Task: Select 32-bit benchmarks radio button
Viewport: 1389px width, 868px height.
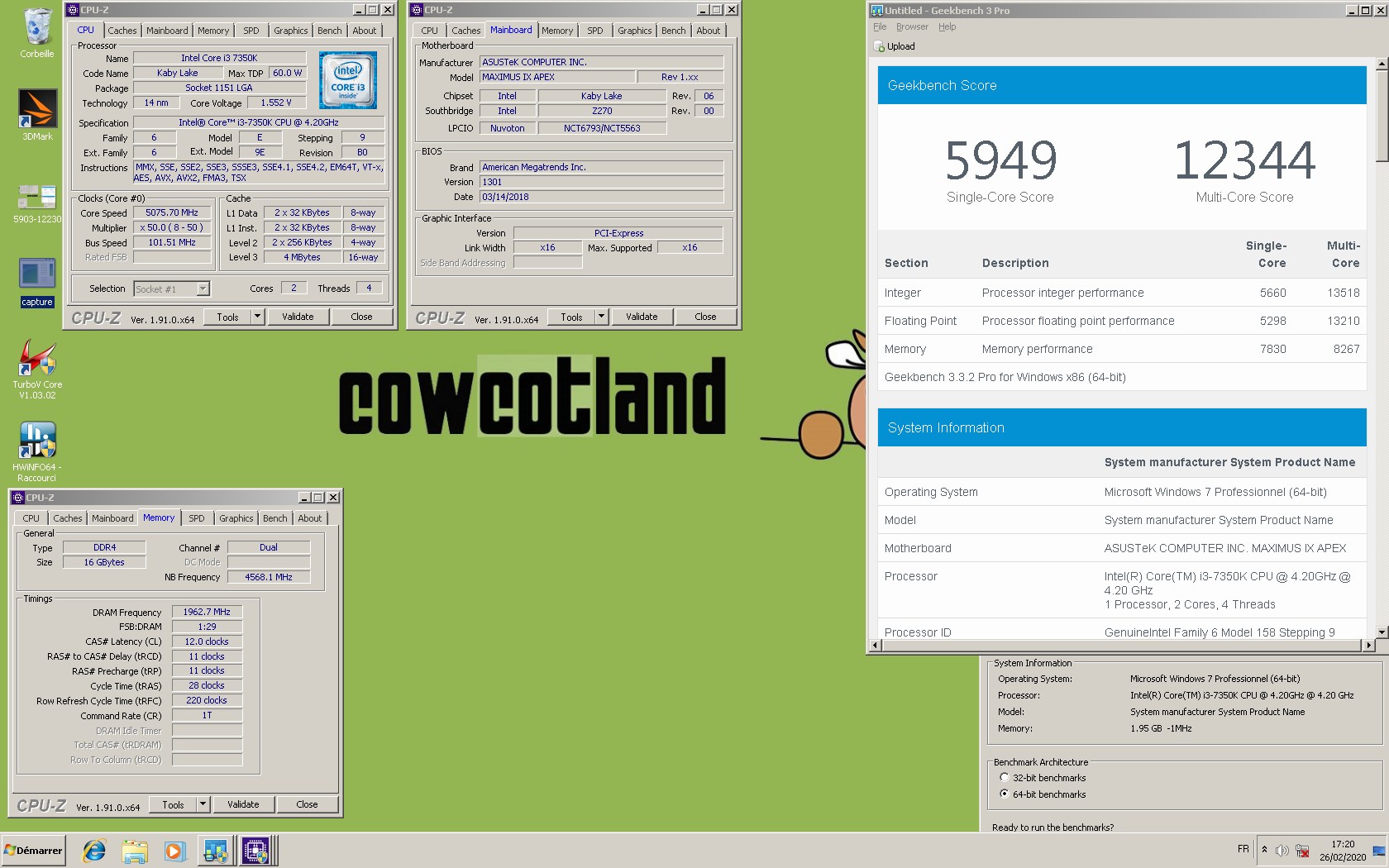Action: (x=1004, y=777)
